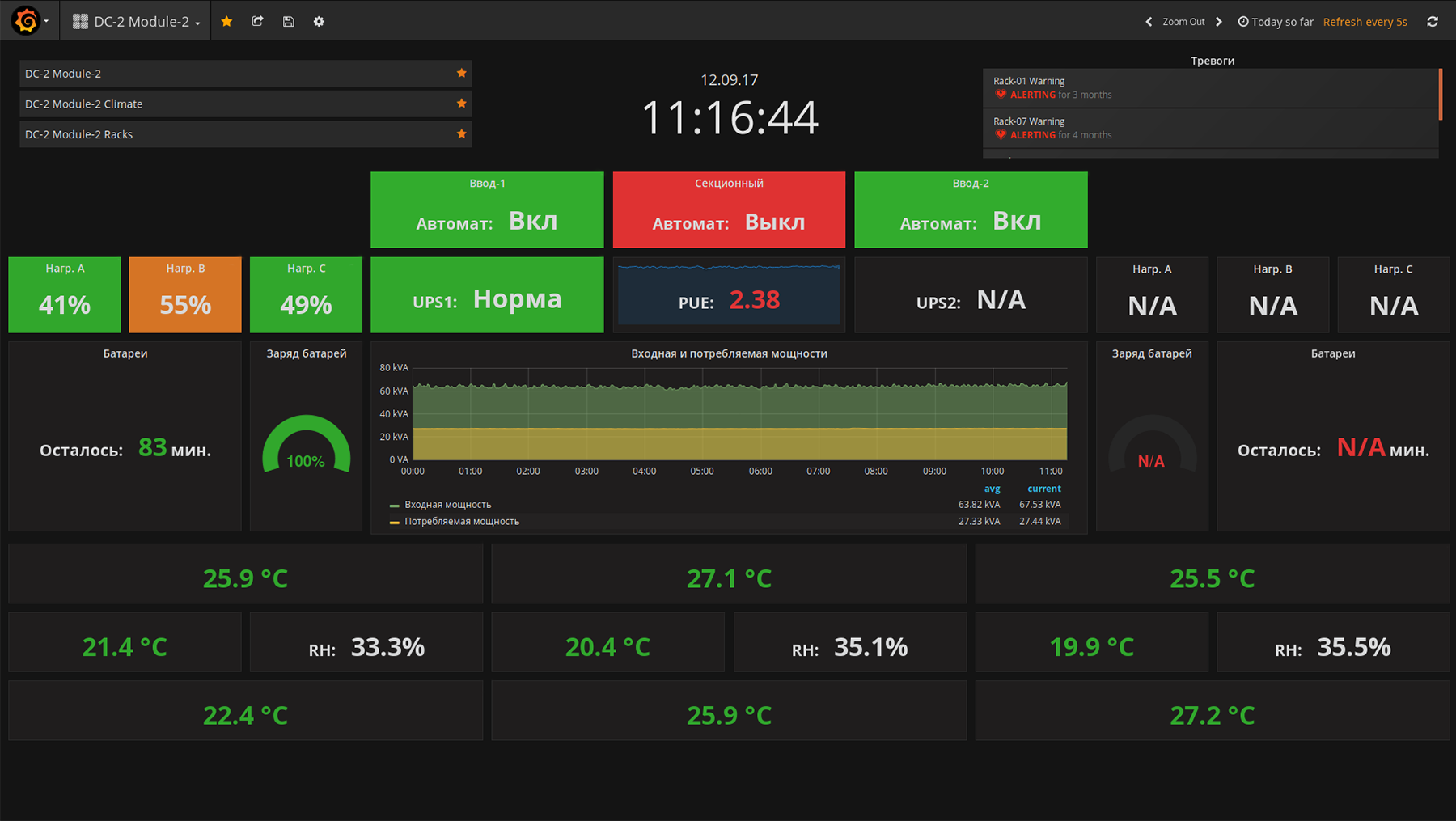Shift time range back with left chevron
Viewport: 1456px width, 821px height.
point(1149,22)
